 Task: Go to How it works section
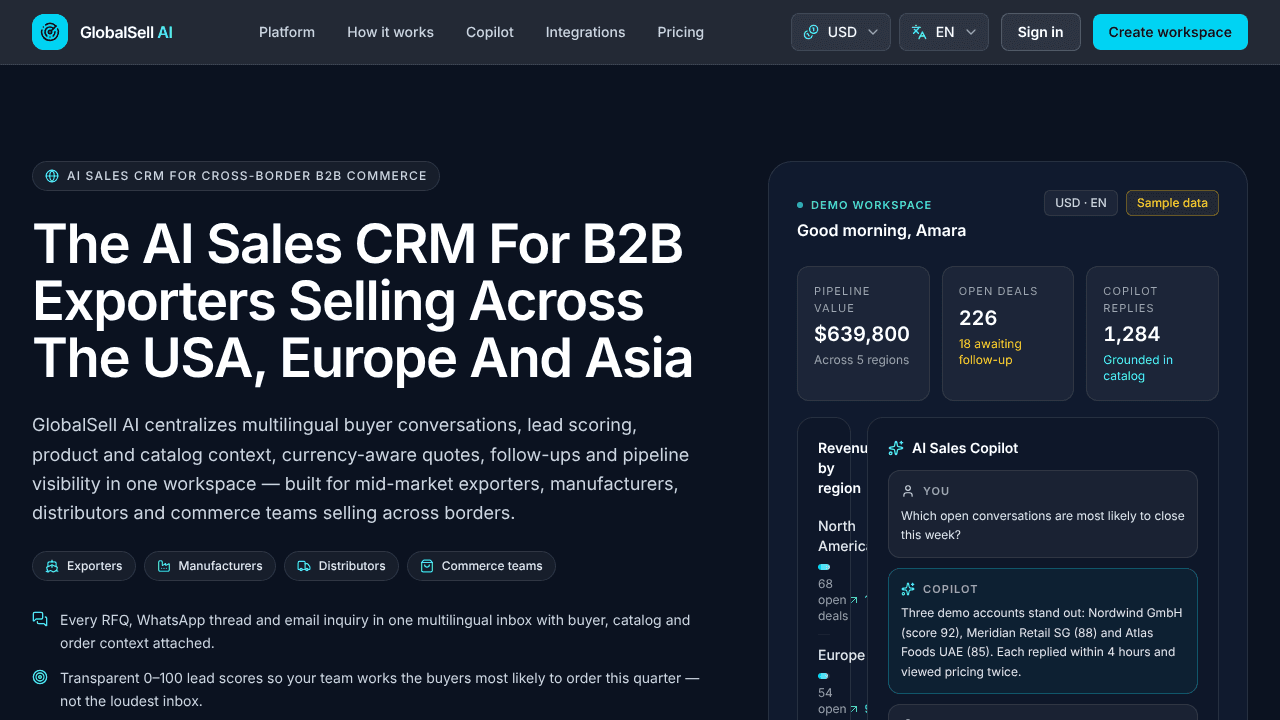[390, 32]
